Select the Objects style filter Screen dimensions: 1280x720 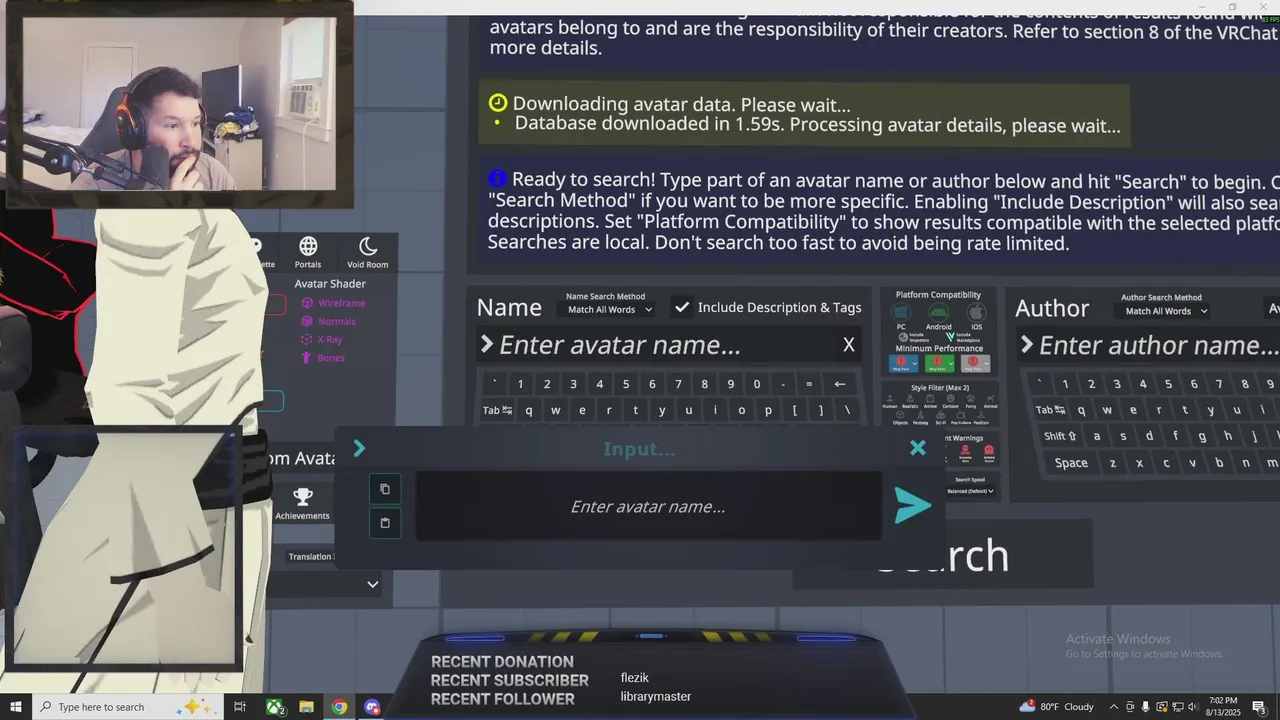tap(900, 418)
